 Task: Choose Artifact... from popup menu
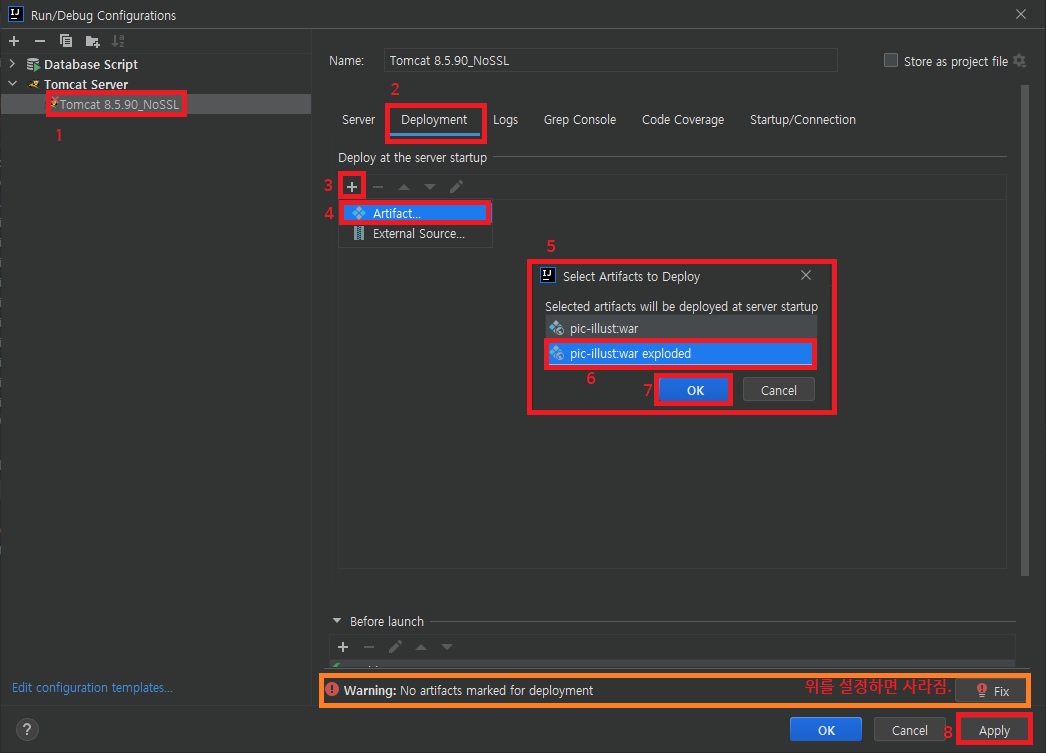point(416,213)
